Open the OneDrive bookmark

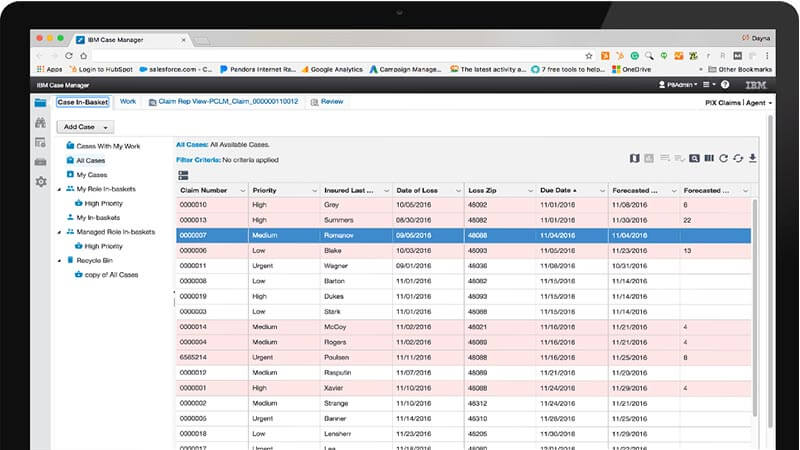632,69
